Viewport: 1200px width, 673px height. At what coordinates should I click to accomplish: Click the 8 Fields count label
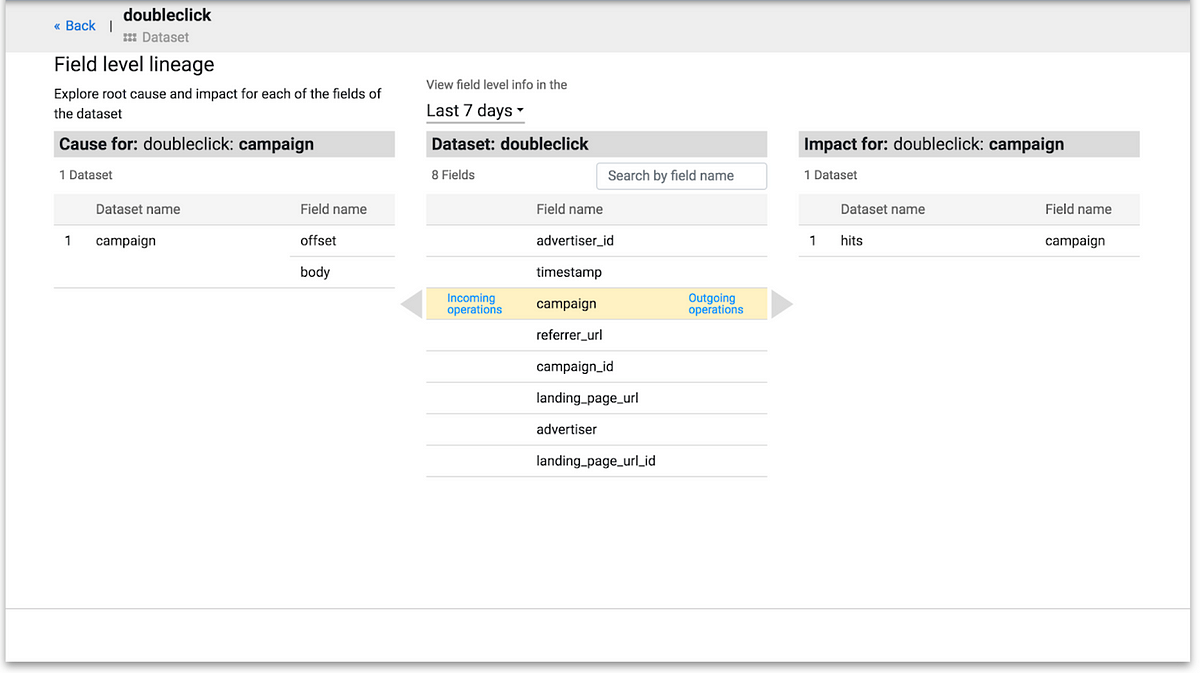pyautogui.click(x=453, y=175)
